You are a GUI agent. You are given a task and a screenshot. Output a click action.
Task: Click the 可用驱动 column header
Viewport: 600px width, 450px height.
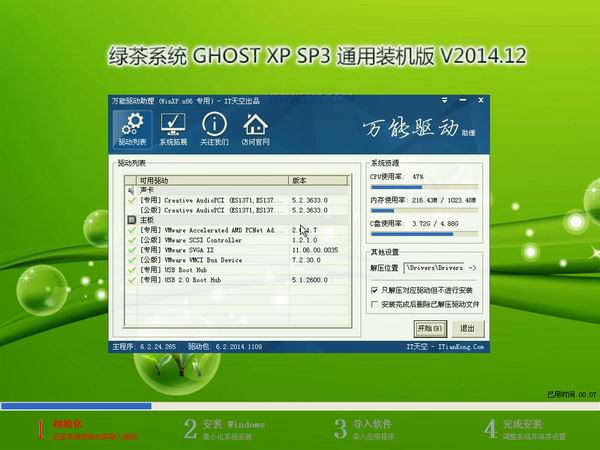tap(212, 180)
